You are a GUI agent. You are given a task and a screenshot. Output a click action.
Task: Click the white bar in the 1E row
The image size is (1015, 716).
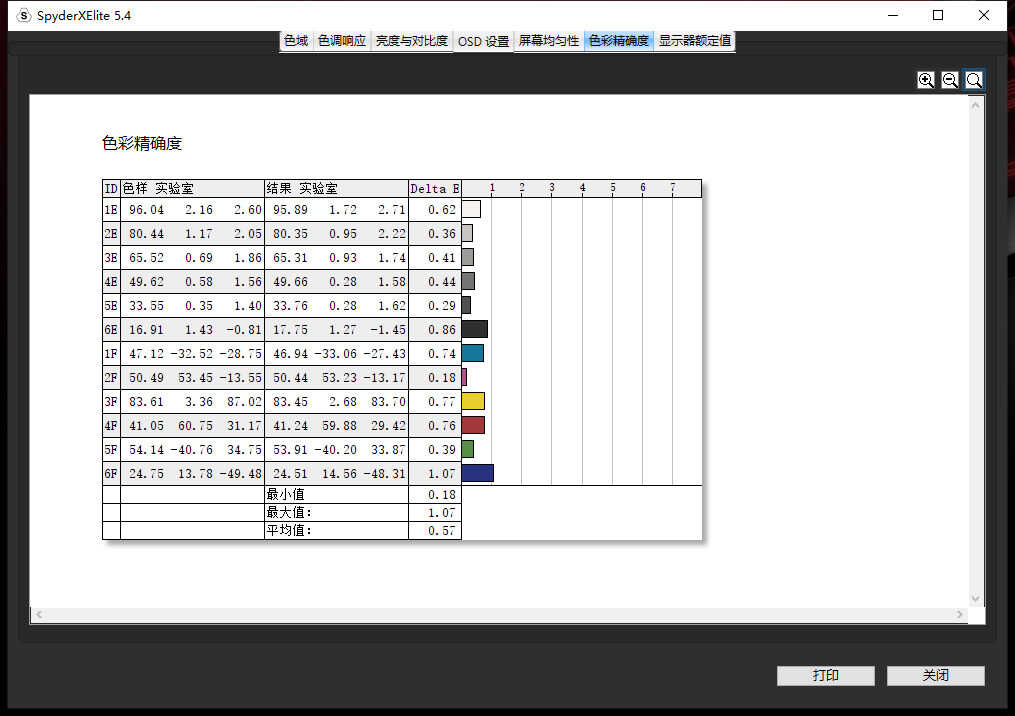(471, 209)
